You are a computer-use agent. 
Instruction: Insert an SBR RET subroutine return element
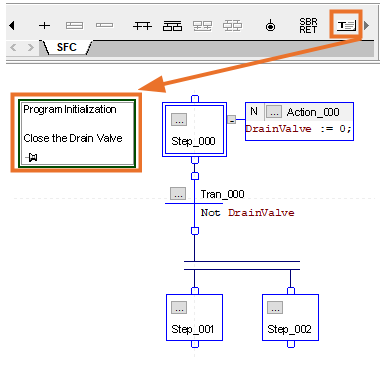308,26
